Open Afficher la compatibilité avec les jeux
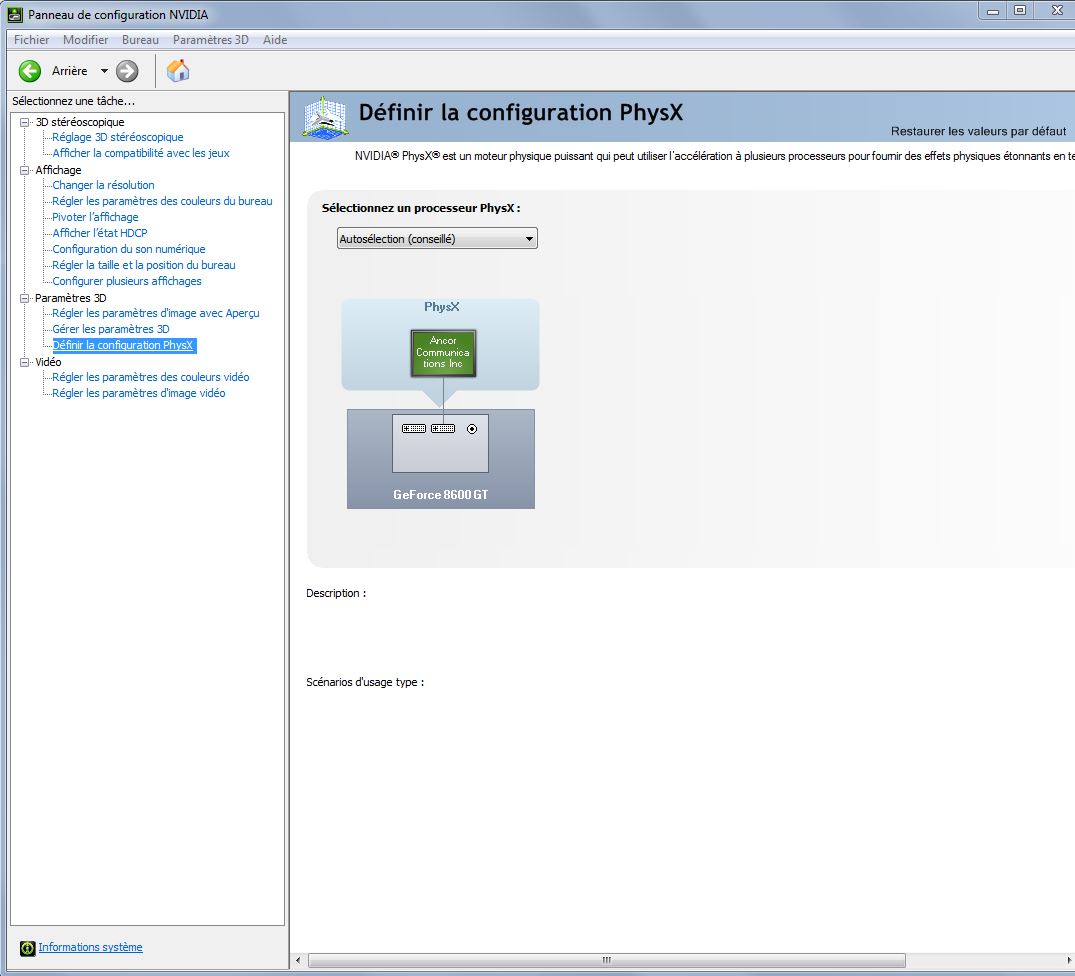The width and height of the screenshot is (1075, 976). click(141, 153)
